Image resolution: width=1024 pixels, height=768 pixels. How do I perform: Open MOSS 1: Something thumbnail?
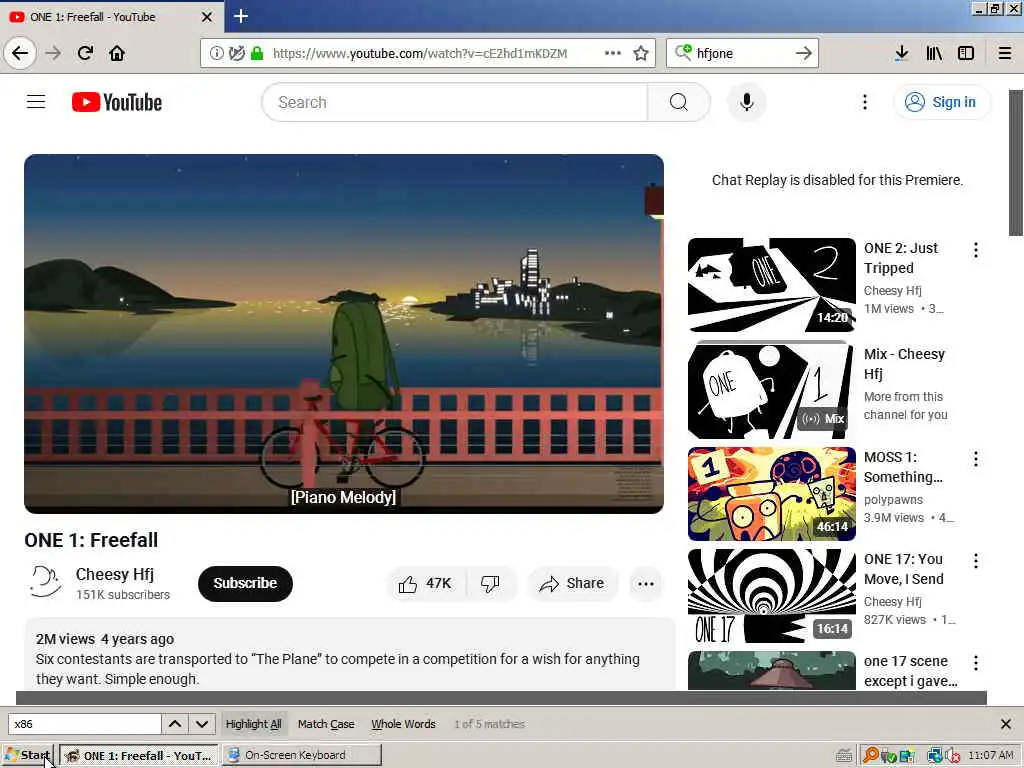(x=771, y=494)
